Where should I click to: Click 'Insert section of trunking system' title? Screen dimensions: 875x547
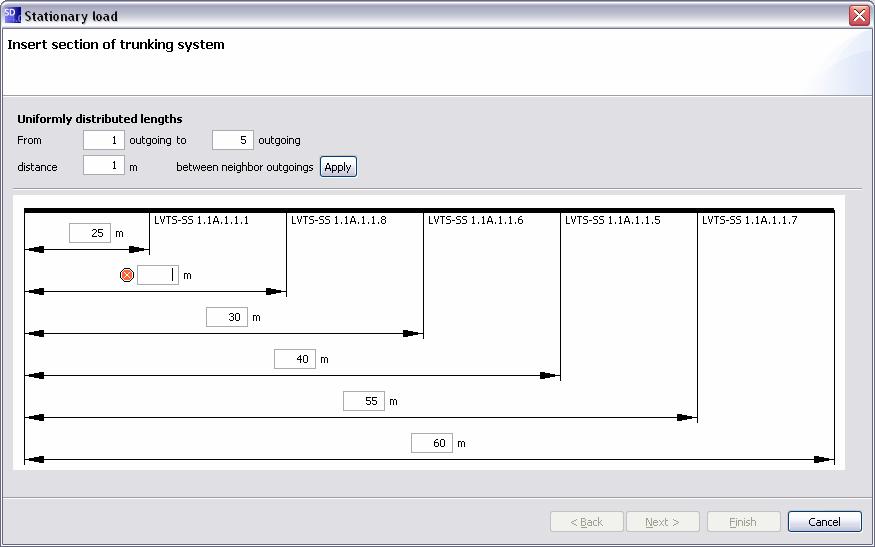click(x=116, y=45)
